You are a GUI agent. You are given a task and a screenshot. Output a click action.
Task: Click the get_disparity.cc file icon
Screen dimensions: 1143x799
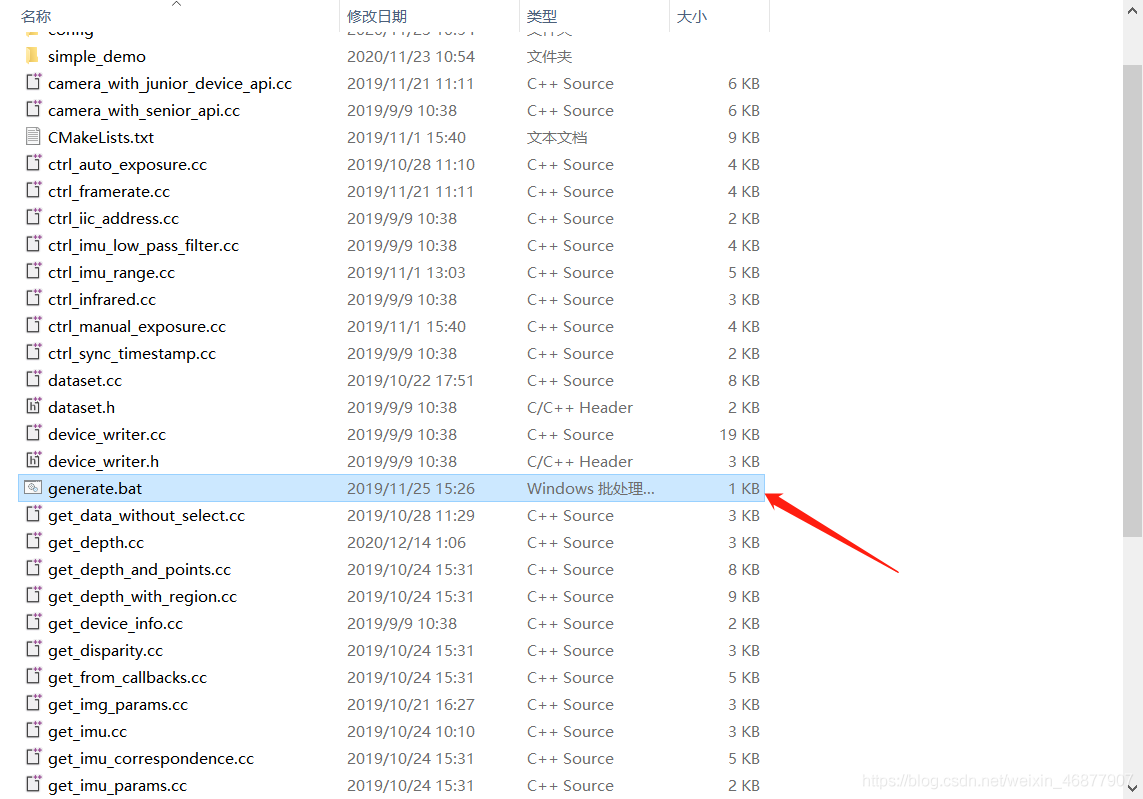click(x=34, y=649)
